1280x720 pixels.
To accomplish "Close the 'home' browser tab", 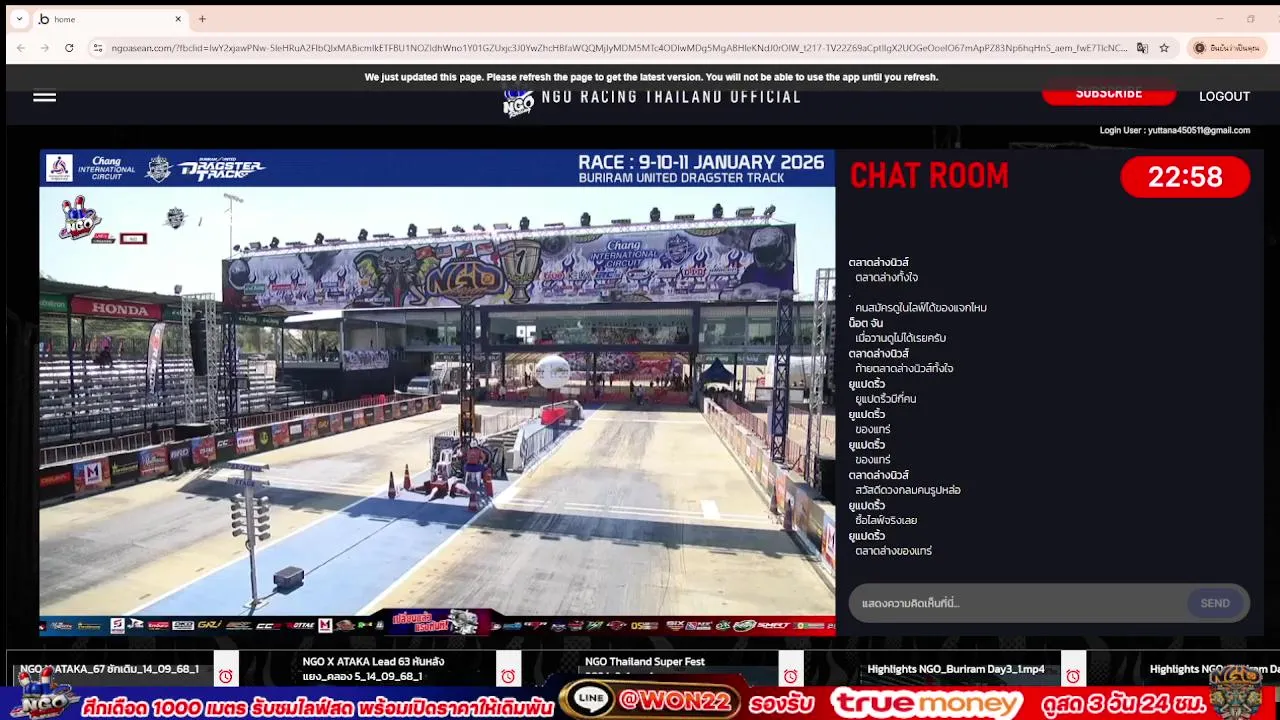I will (x=178, y=19).
